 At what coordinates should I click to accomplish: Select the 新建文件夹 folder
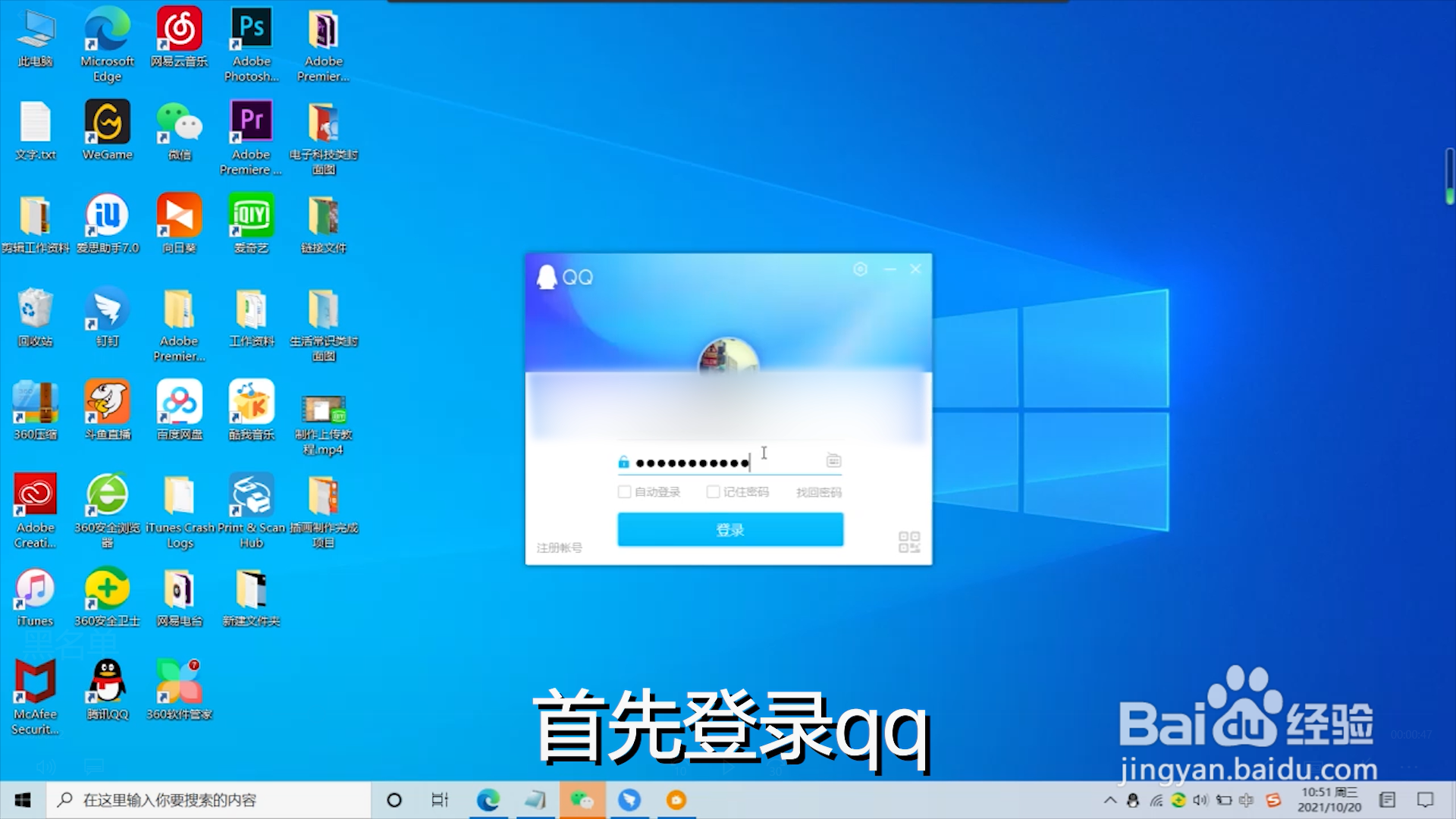pos(251,598)
